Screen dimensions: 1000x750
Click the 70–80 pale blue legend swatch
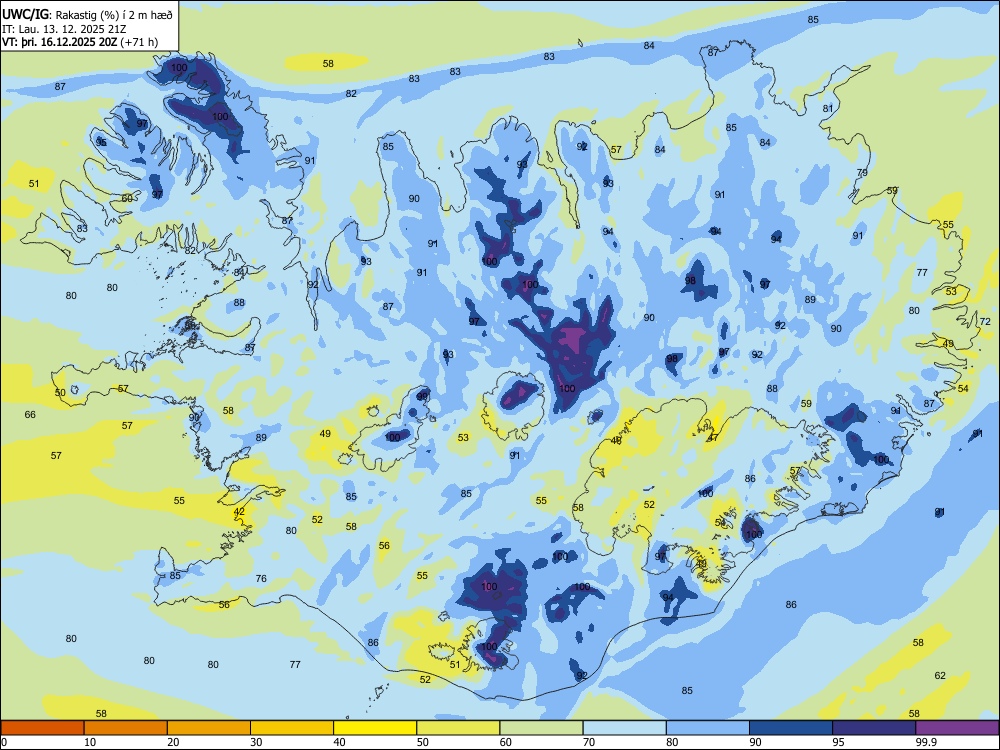tap(624, 728)
